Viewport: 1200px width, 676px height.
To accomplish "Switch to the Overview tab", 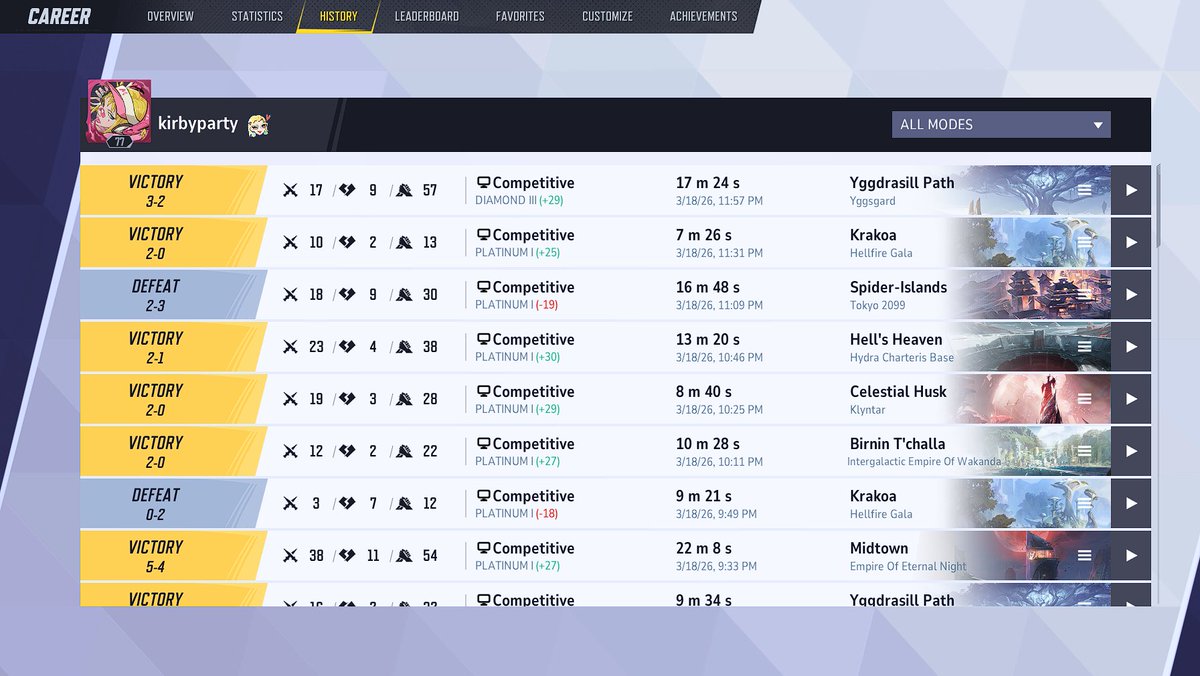I will click(x=170, y=16).
